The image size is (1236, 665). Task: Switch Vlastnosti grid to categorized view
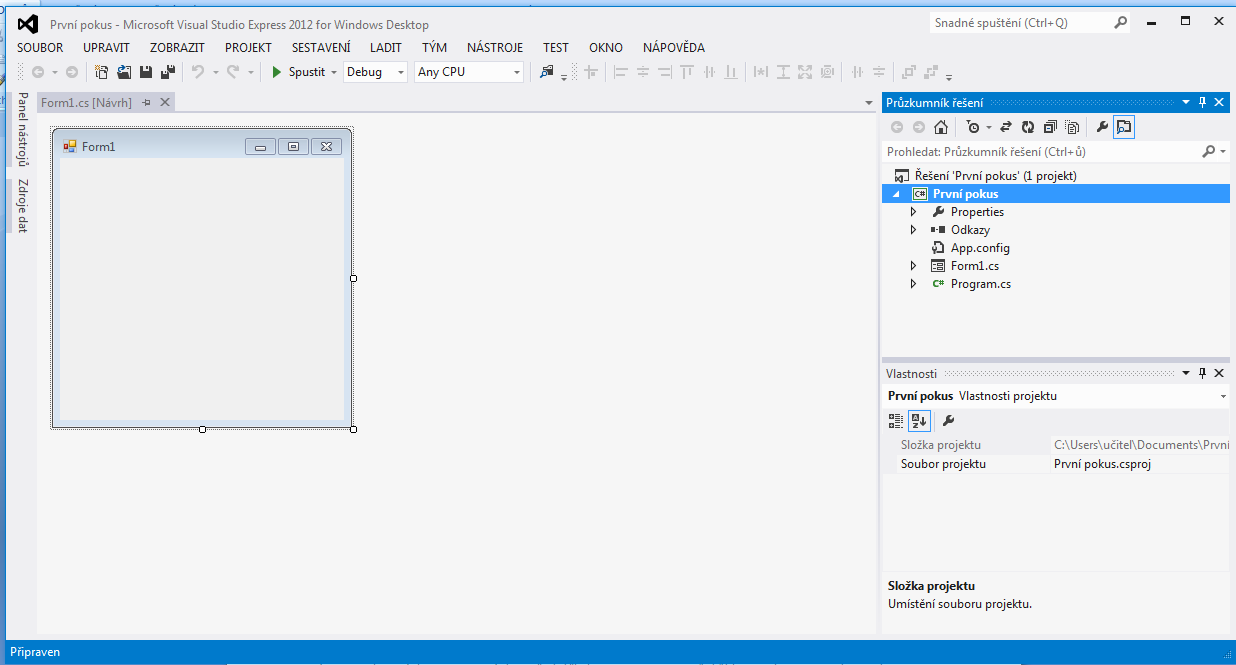tap(896, 421)
